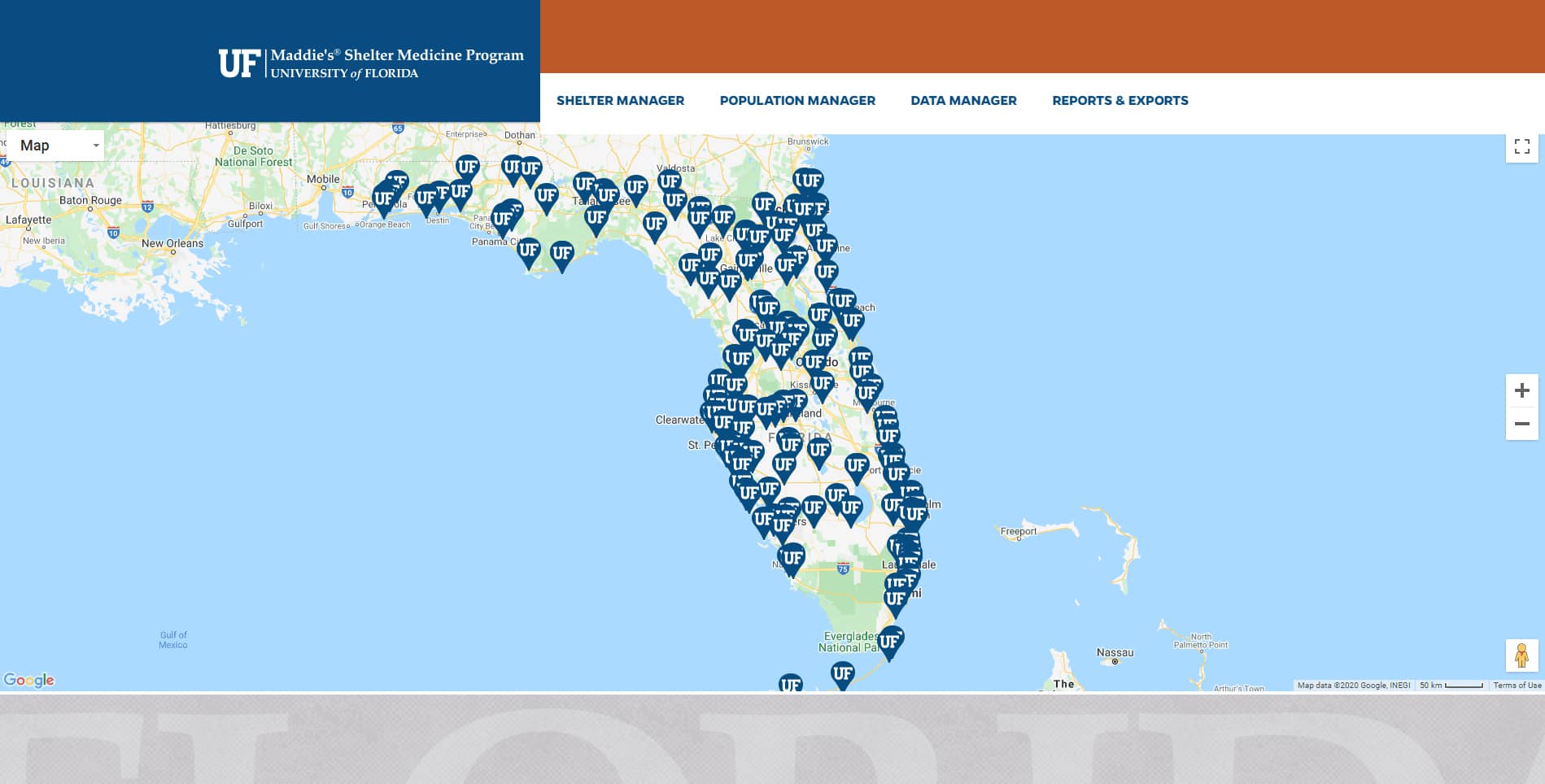Click the New Iberia label
This screenshot has height=784, width=1545.
tap(44, 241)
